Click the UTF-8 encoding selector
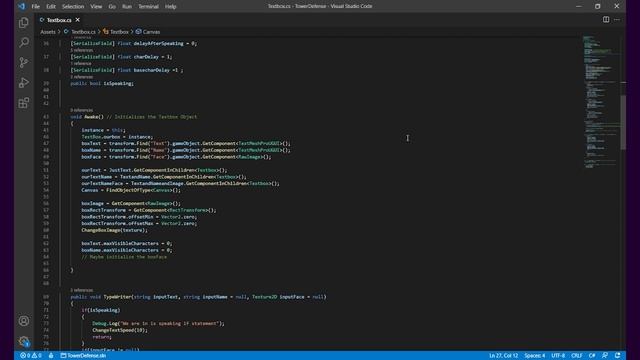 click(558, 356)
